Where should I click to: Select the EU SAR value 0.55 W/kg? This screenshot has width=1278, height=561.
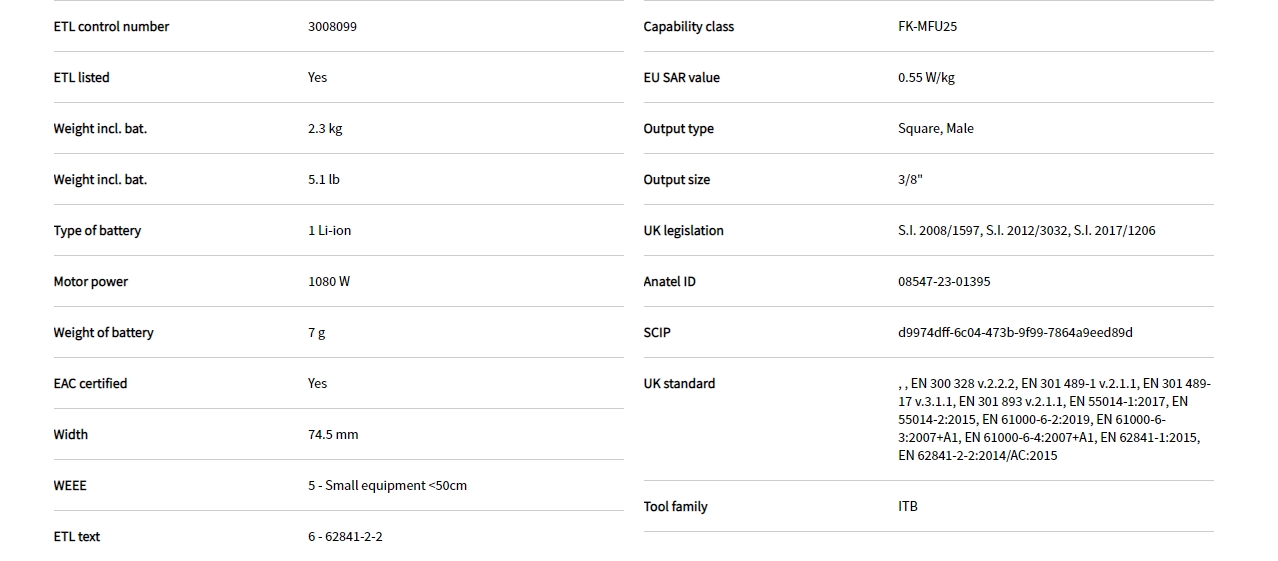(926, 78)
